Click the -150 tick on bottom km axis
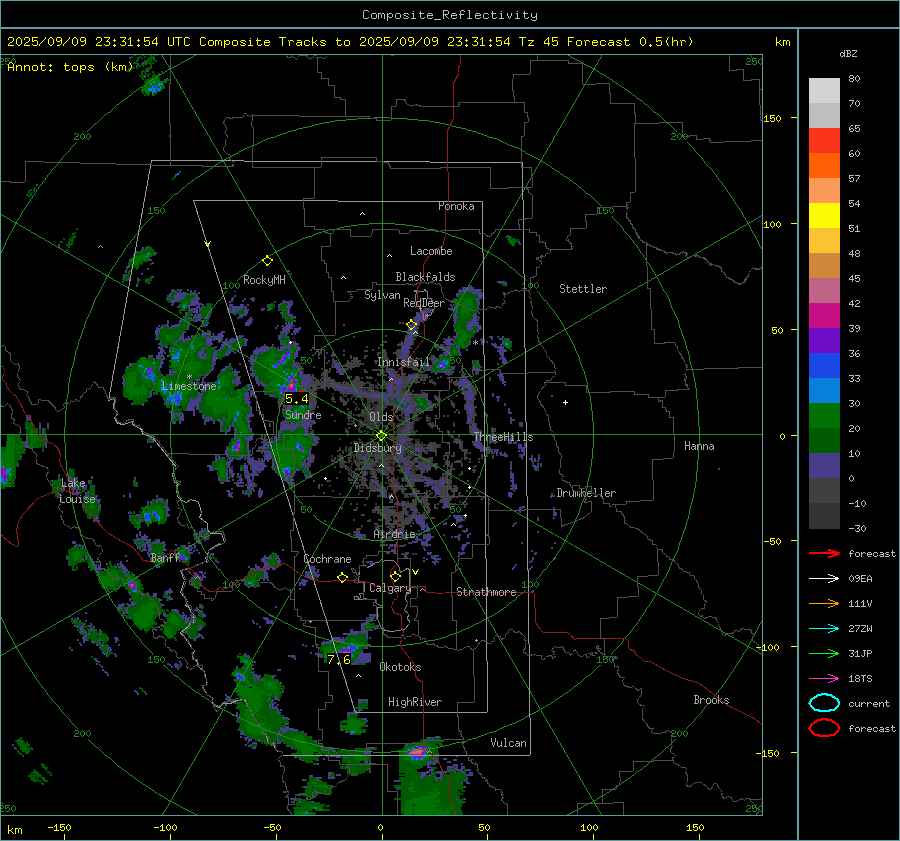The image size is (900, 841). 59,827
